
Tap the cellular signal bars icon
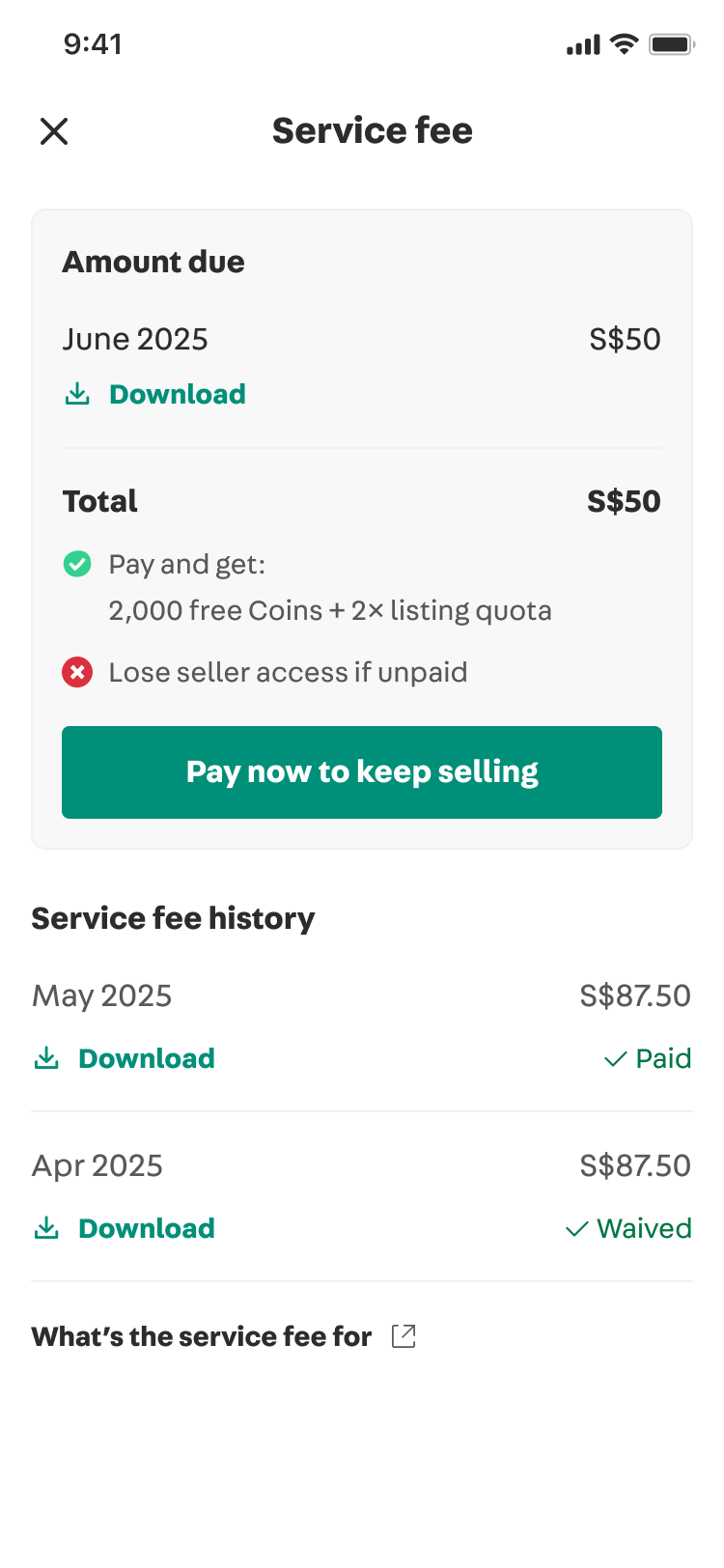583,44
